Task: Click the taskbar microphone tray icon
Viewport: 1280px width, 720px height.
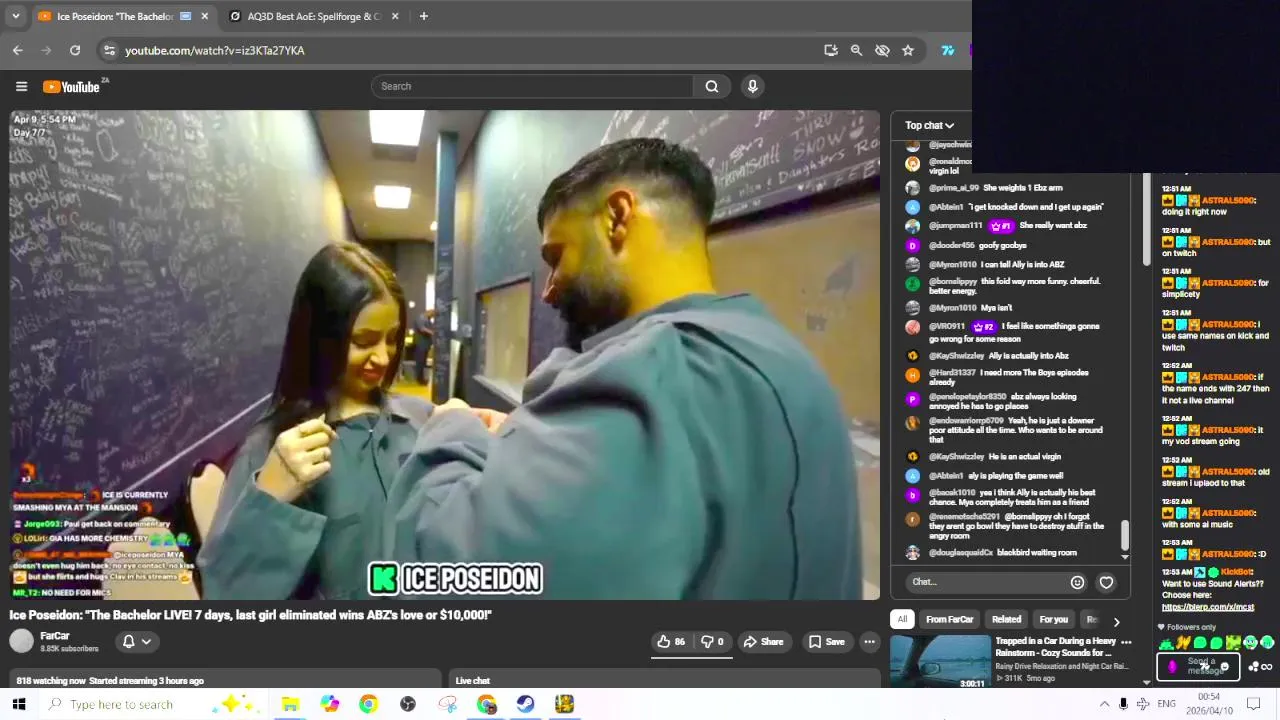Action: tap(1123, 704)
